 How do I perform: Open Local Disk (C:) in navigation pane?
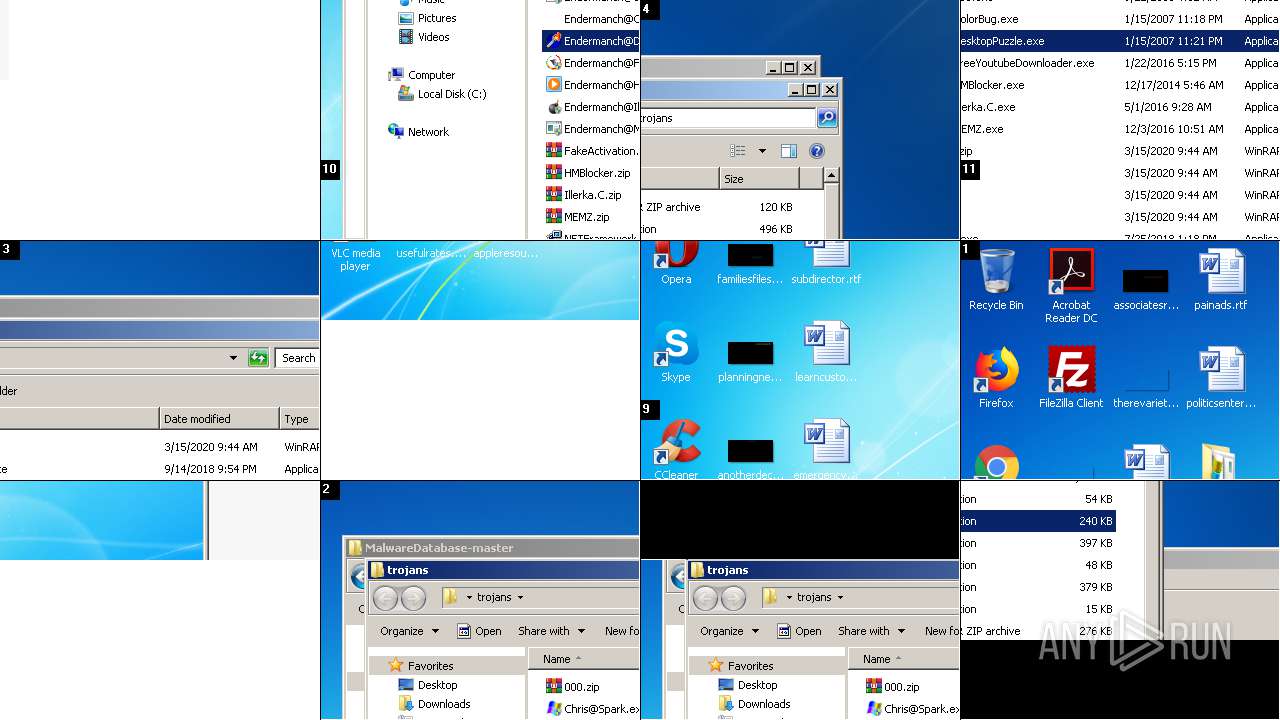pyautogui.click(x=442, y=94)
